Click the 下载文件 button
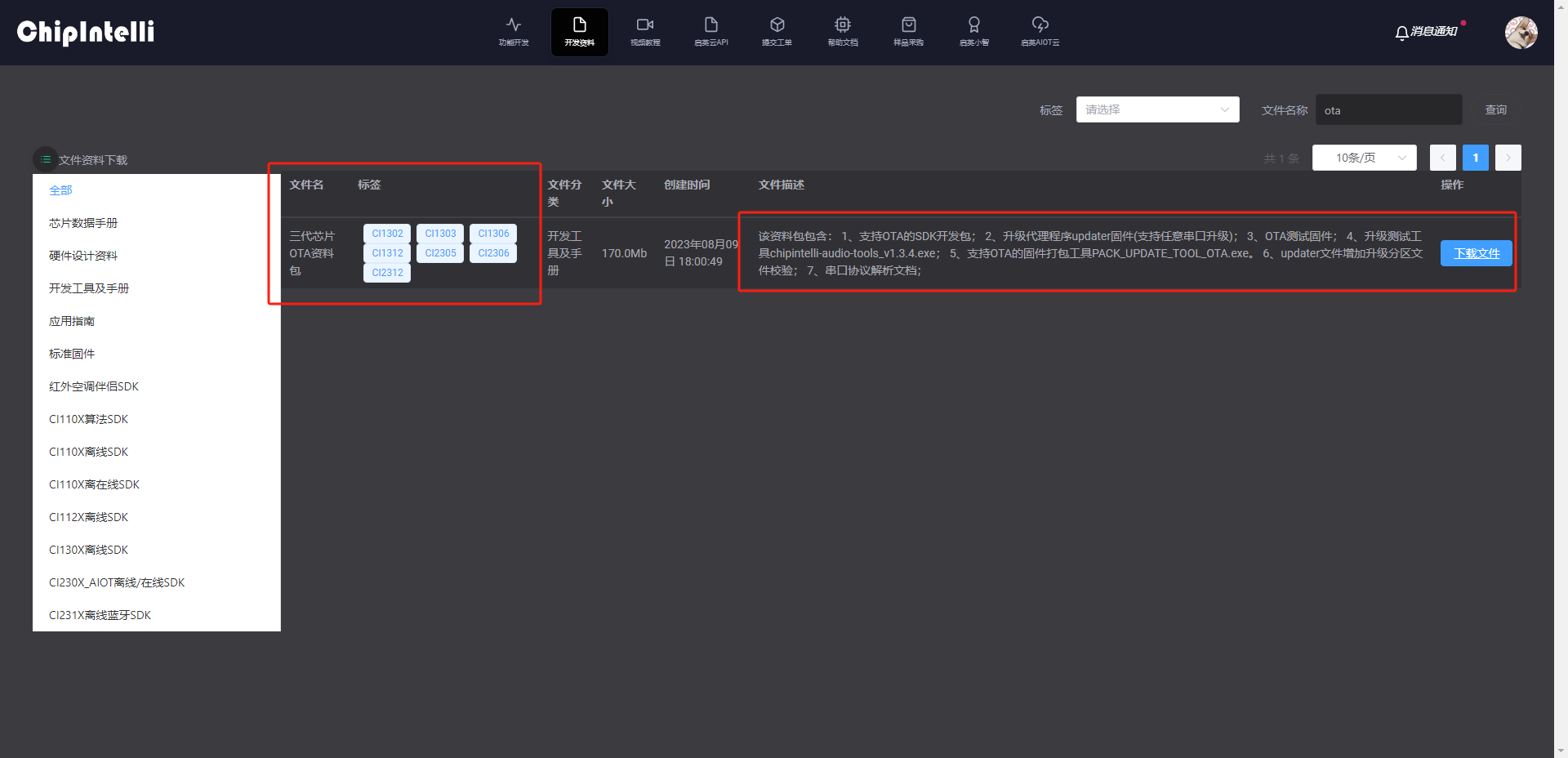The image size is (1568, 758). [1476, 253]
